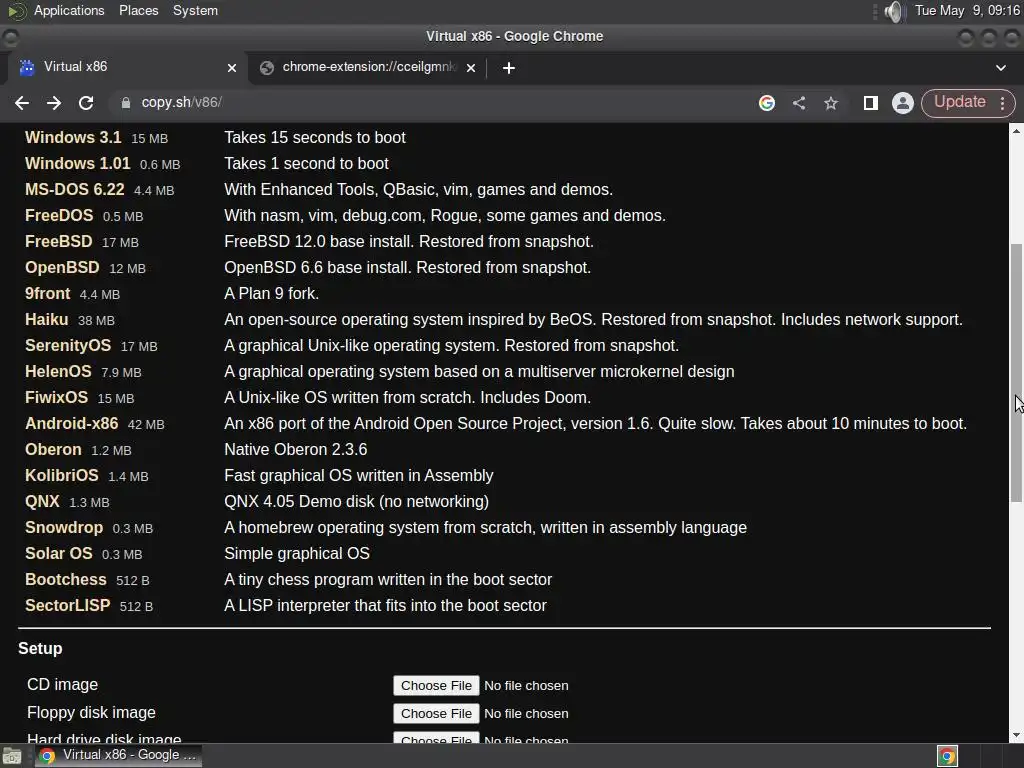Open Applications menu
Viewport: 1024px width, 768px height.
[x=69, y=10]
